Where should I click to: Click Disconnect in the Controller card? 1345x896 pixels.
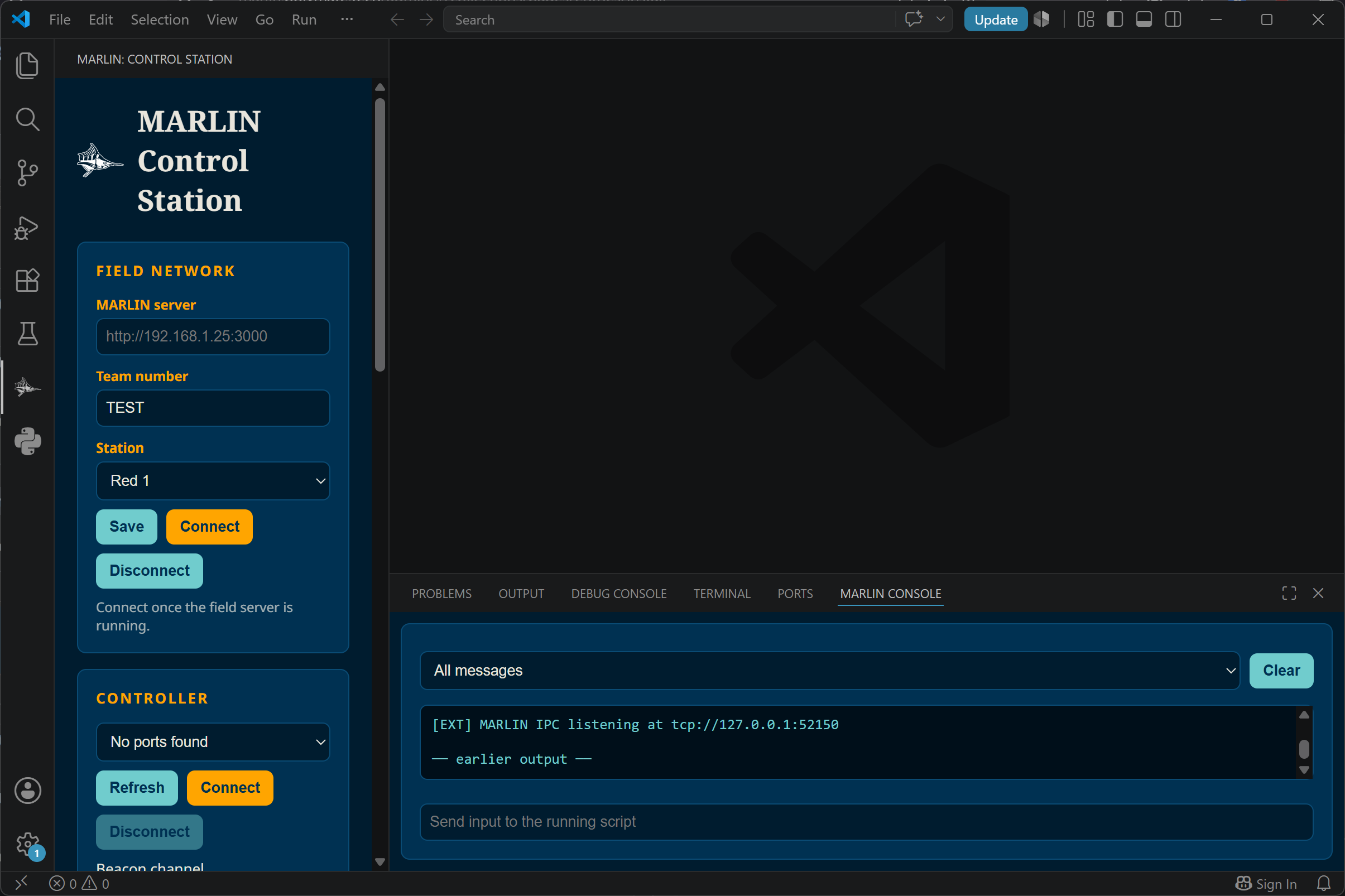149,831
